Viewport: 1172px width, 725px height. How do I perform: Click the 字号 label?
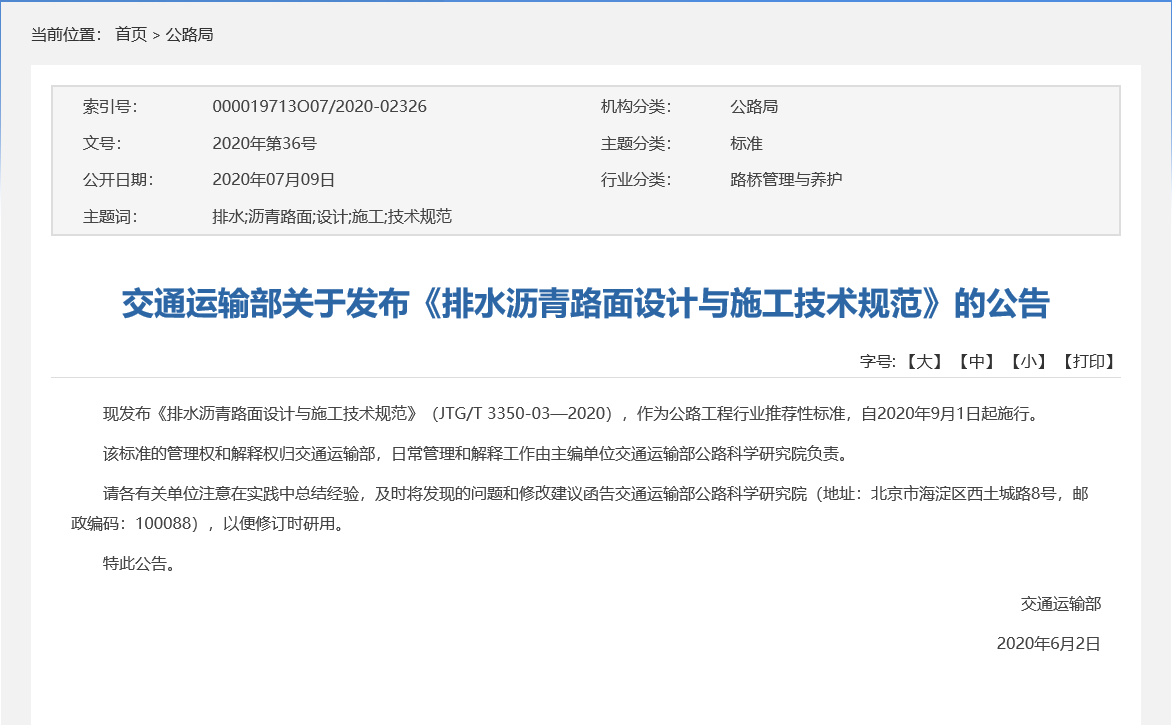point(878,362)
